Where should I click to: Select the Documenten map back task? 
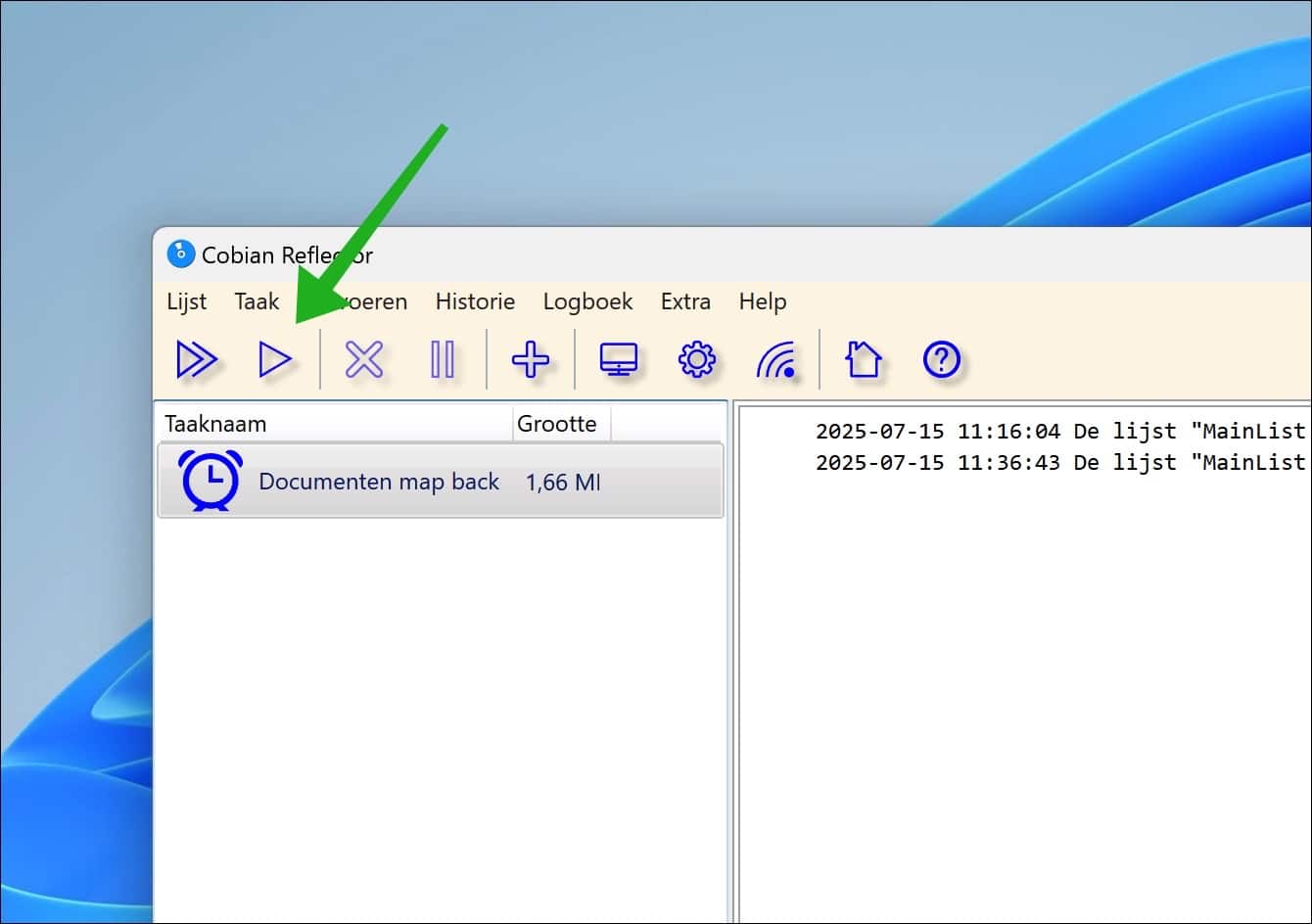378,482
